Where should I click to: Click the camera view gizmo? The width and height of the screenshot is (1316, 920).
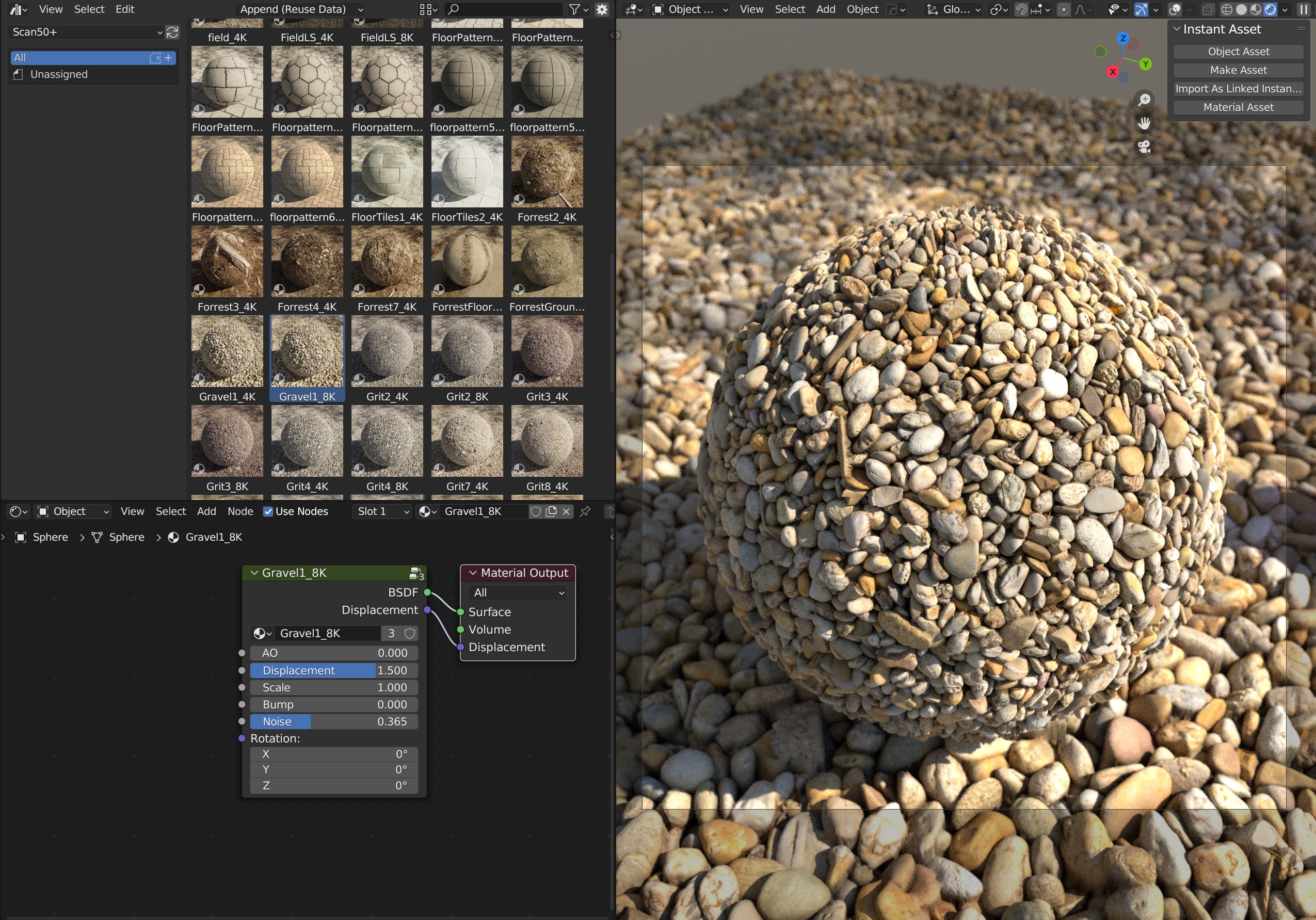tap(1144, 148)
